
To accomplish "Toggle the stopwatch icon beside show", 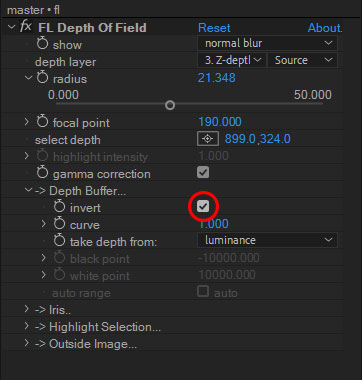I will coord(42,44).
